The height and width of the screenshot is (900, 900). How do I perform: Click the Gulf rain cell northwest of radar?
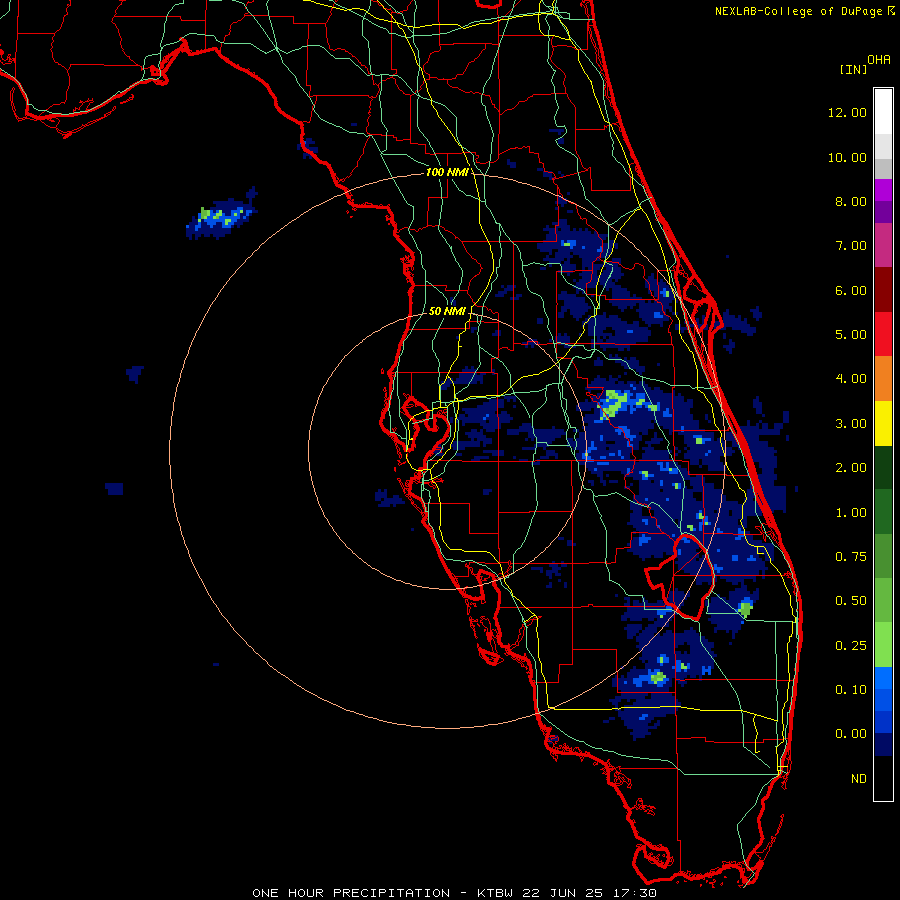[221, 215]
